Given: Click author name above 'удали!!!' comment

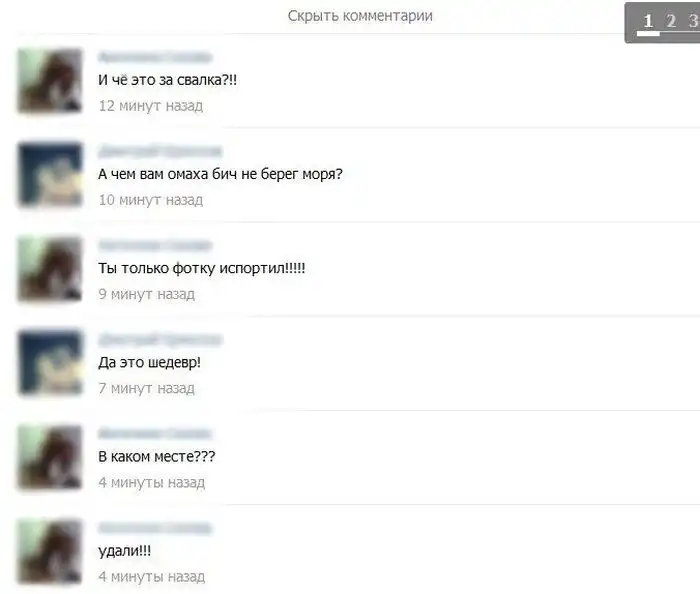Looking at the screenshot, I should (154, 528).
